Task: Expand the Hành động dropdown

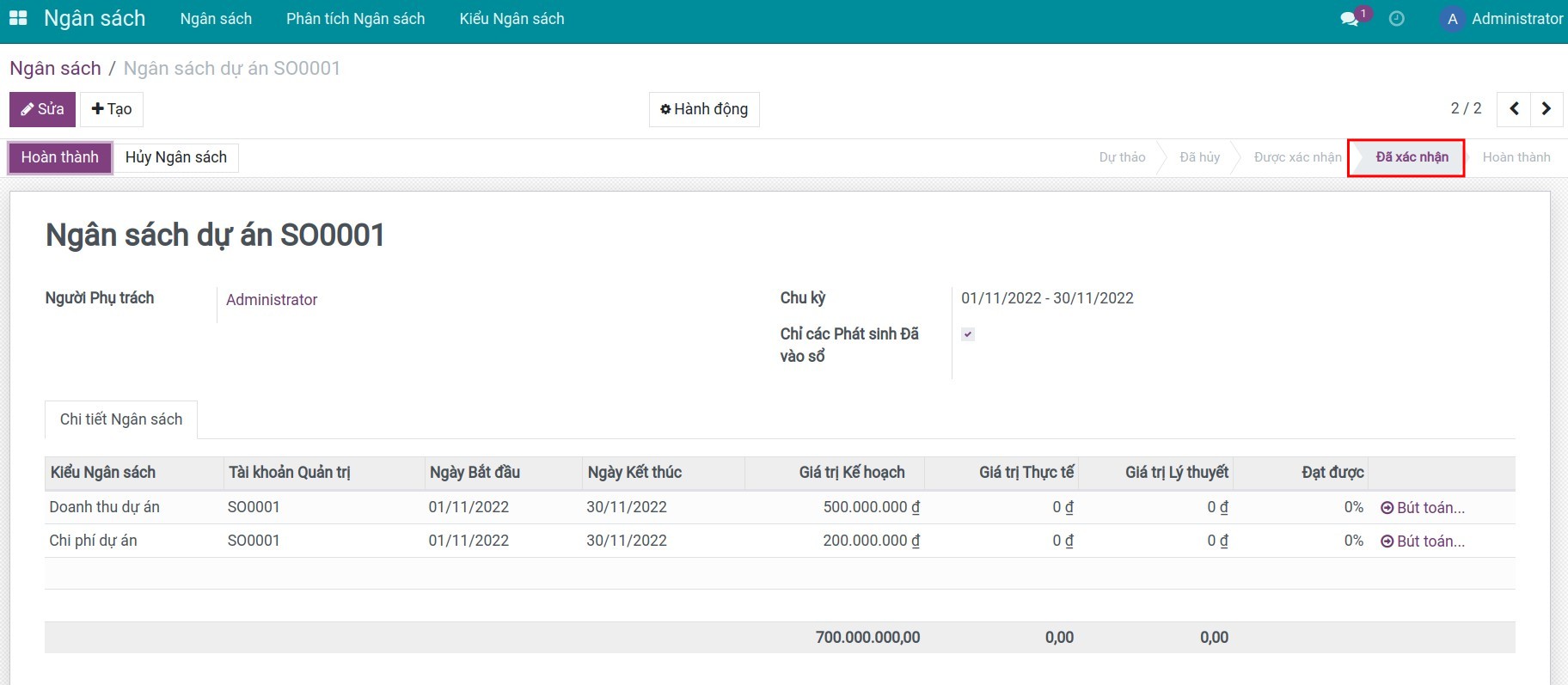Action: (x=704, y=109)
